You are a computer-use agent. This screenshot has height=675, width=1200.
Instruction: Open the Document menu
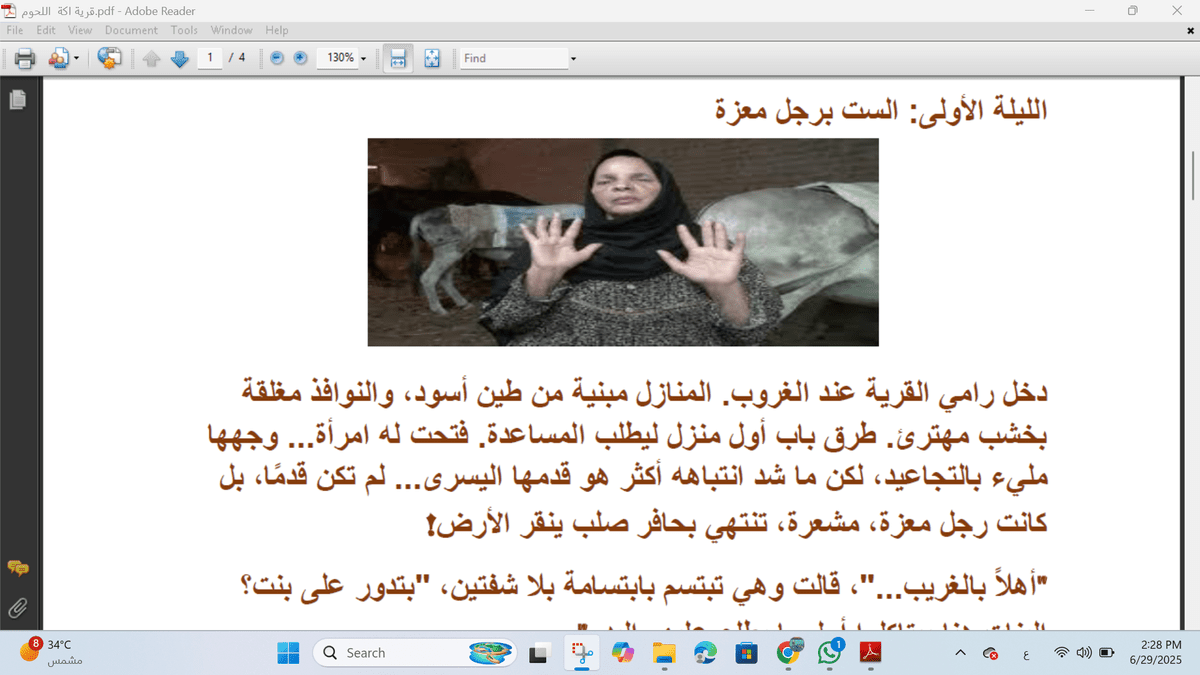[131, 30]
